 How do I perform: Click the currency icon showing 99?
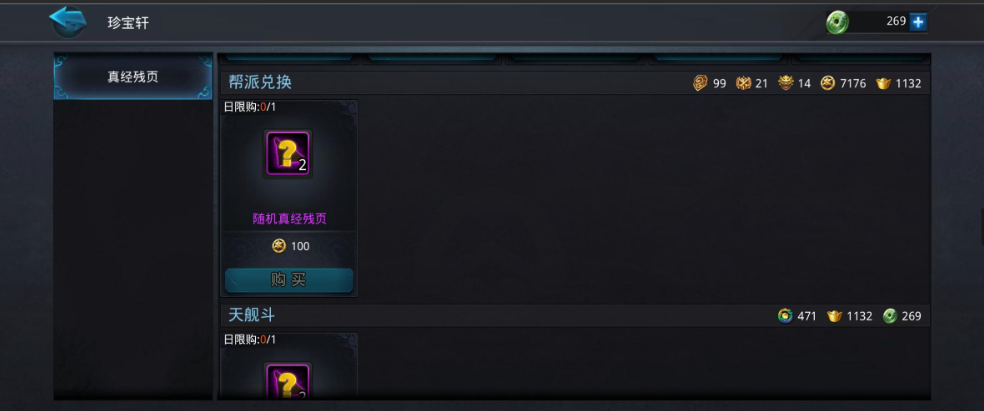(700, 83)
